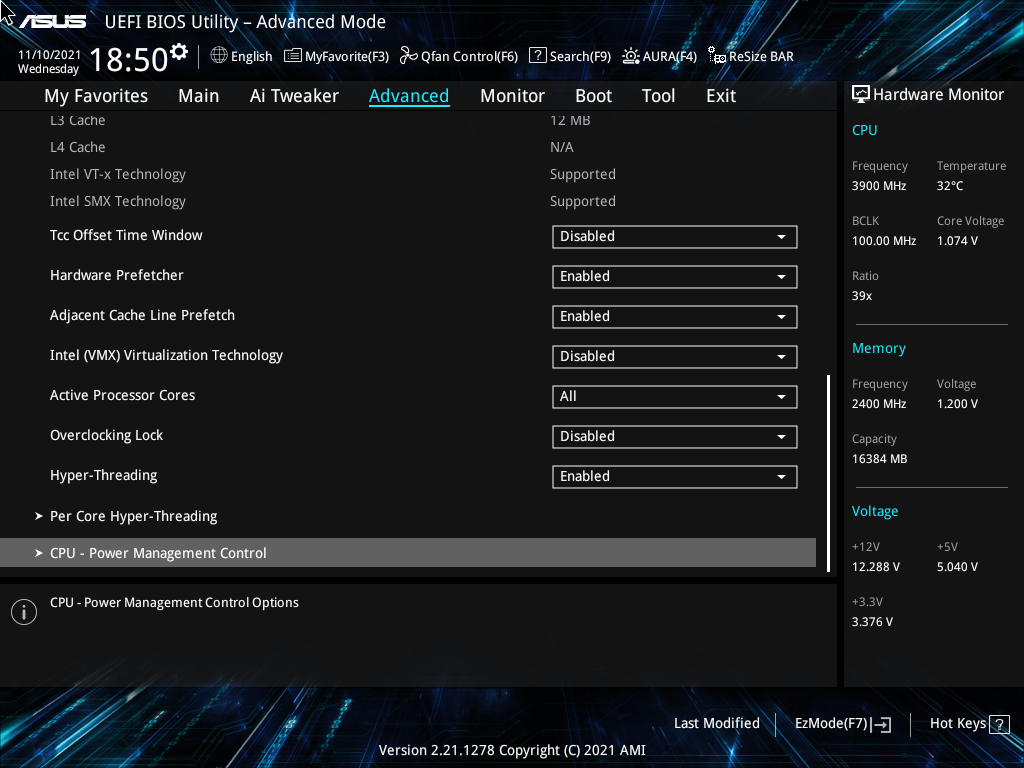Open Adjacent Cache Line Prefetch dropdown
Viewport: 1024px width, 768px height.
pyautogui.click(x=675, y=317)
